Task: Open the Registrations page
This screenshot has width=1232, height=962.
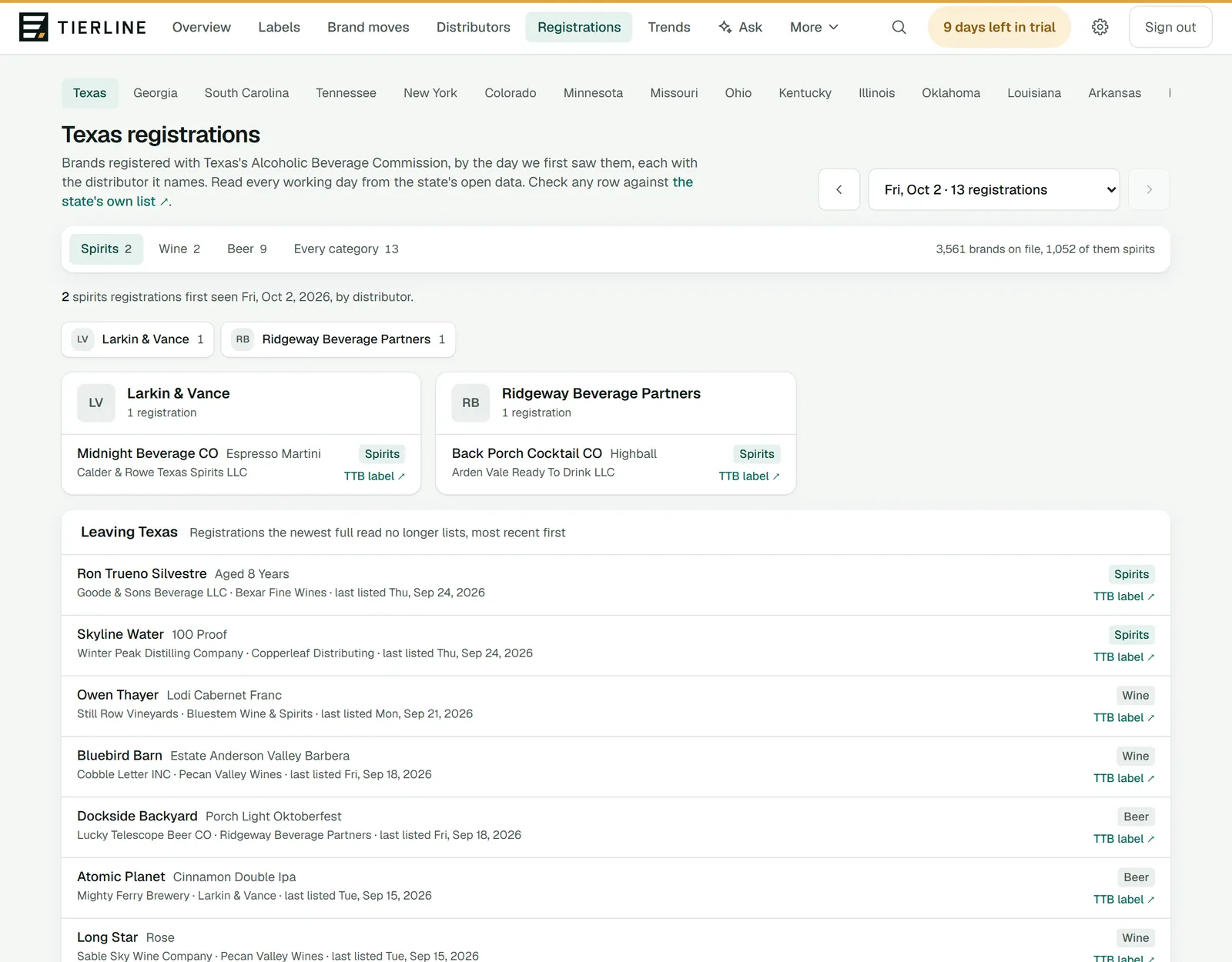Action: coord(579,27)
